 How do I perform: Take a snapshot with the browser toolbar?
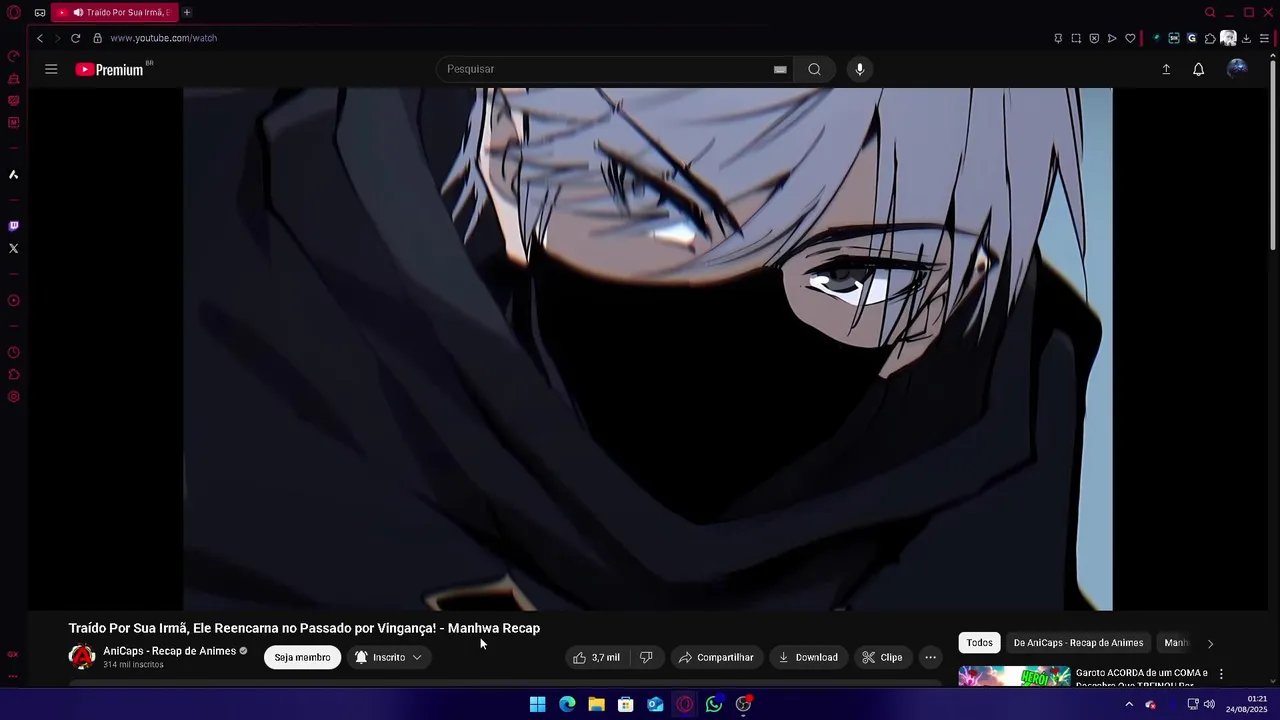(x=1076, y=38)
